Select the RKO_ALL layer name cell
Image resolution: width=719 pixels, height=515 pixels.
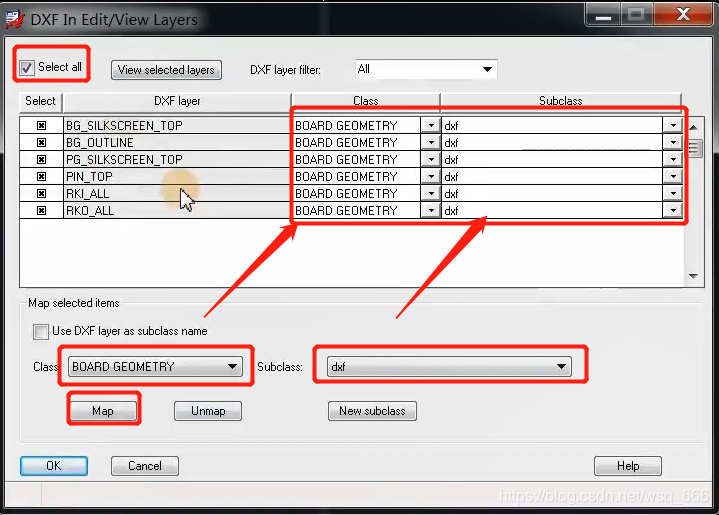coord(177,210)
